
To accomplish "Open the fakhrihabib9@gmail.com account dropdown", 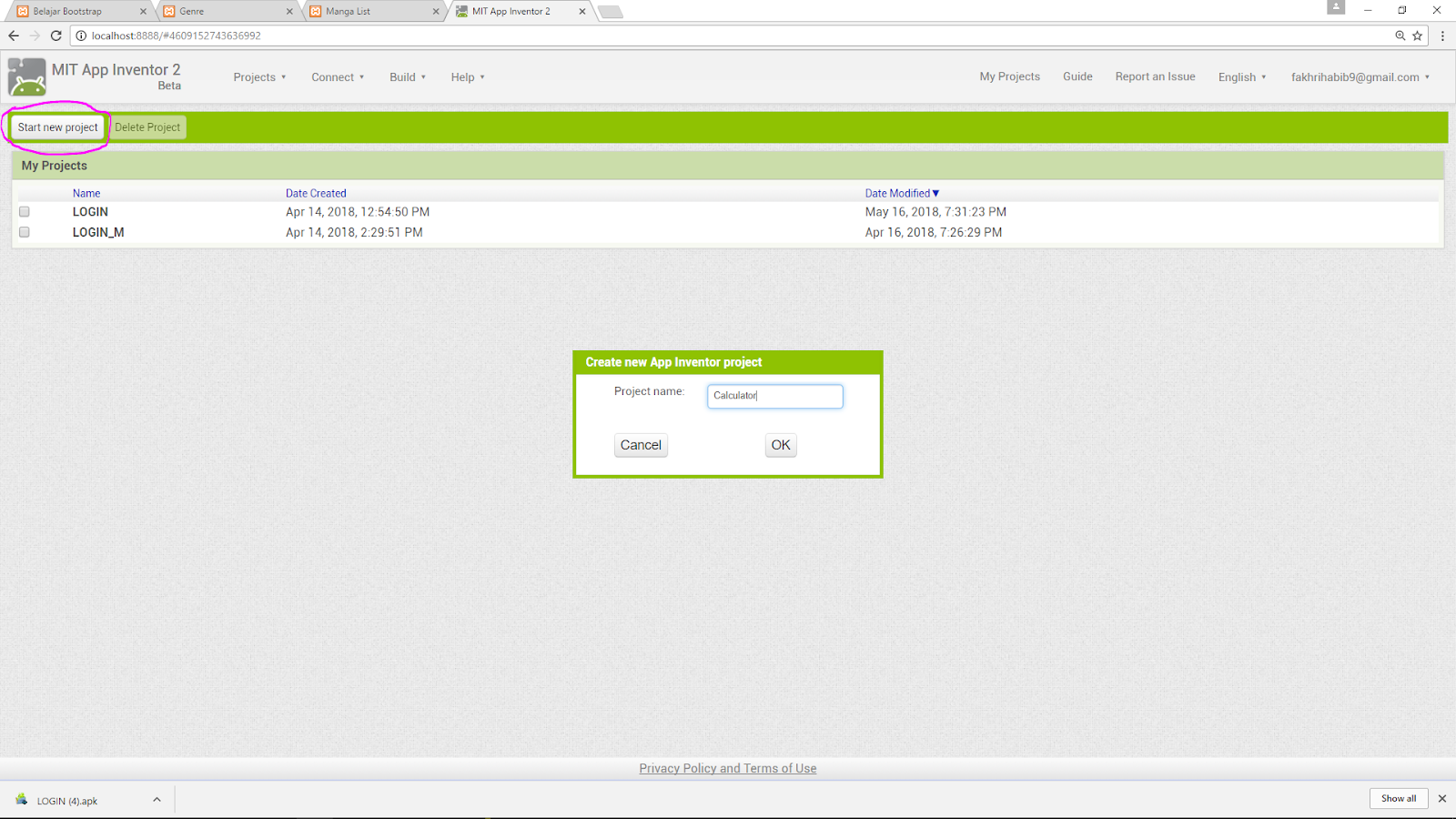I will point(1360,77).
